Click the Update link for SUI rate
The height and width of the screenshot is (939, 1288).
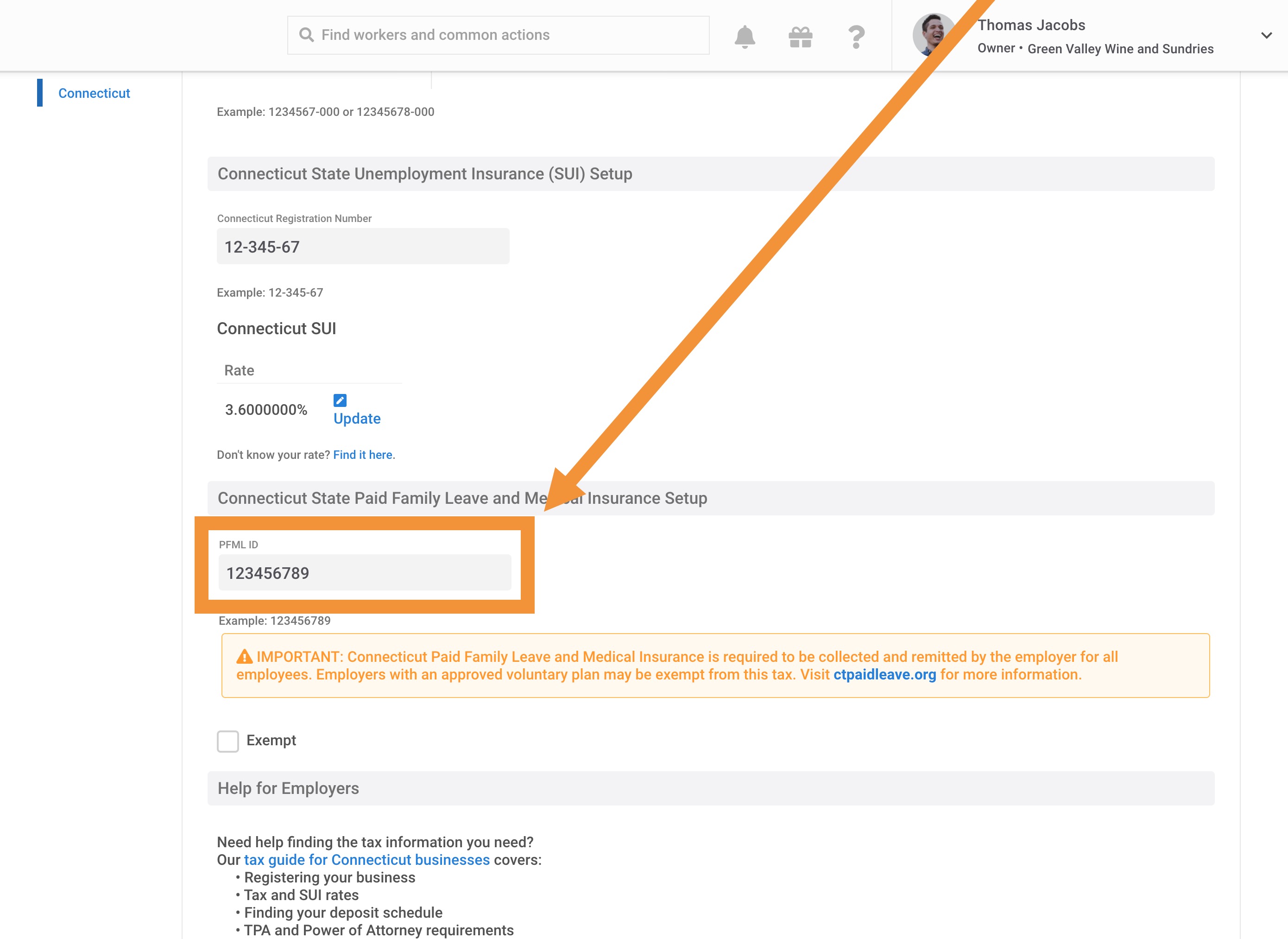tap(357, 419)
